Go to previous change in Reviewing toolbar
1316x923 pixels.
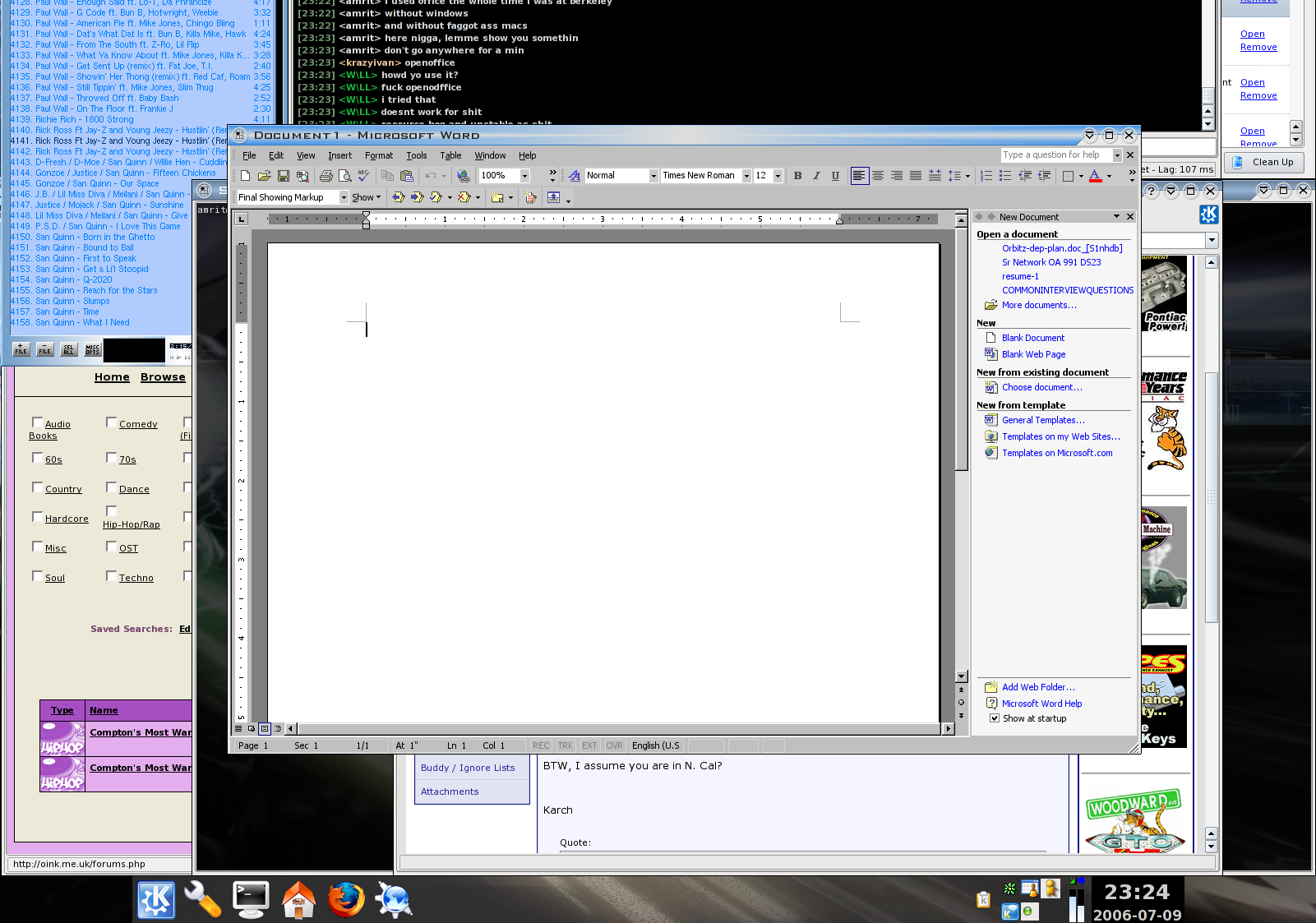(399, 197)
